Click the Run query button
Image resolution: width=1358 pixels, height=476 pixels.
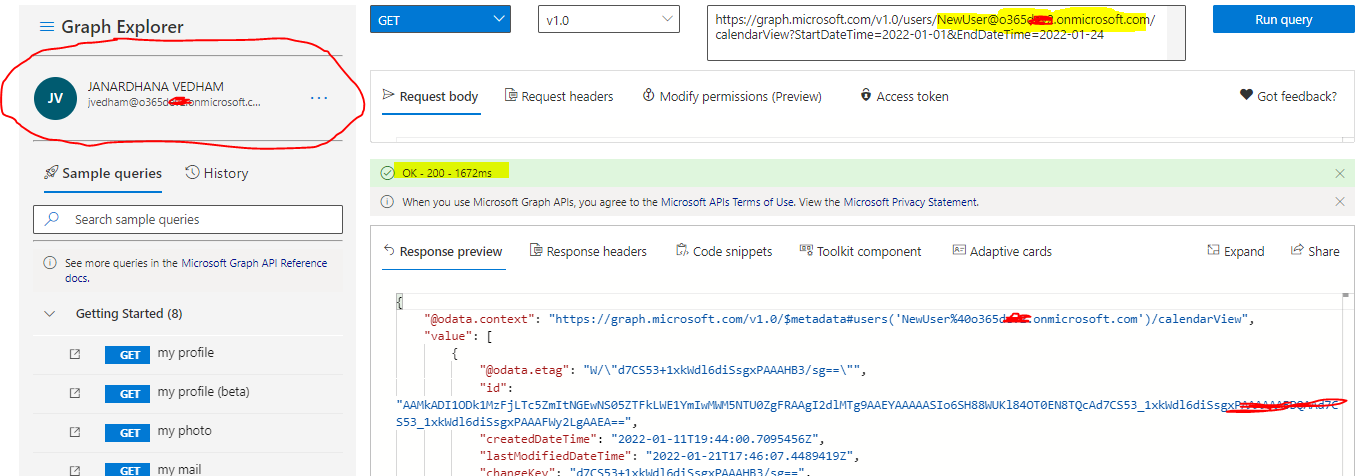(1283, 19)
